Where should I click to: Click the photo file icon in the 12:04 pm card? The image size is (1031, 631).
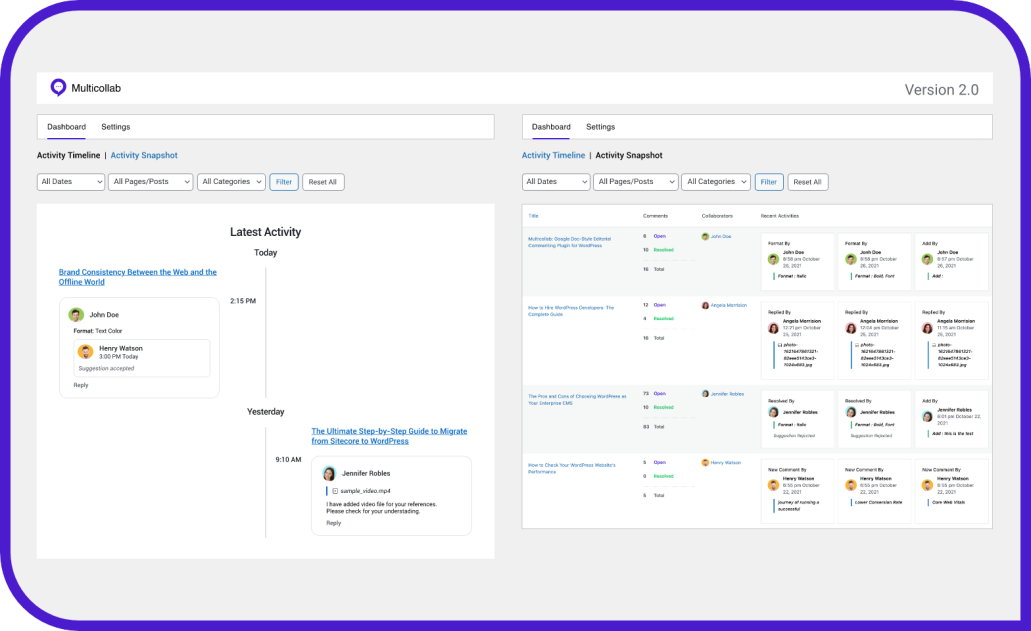coord(857,344)
